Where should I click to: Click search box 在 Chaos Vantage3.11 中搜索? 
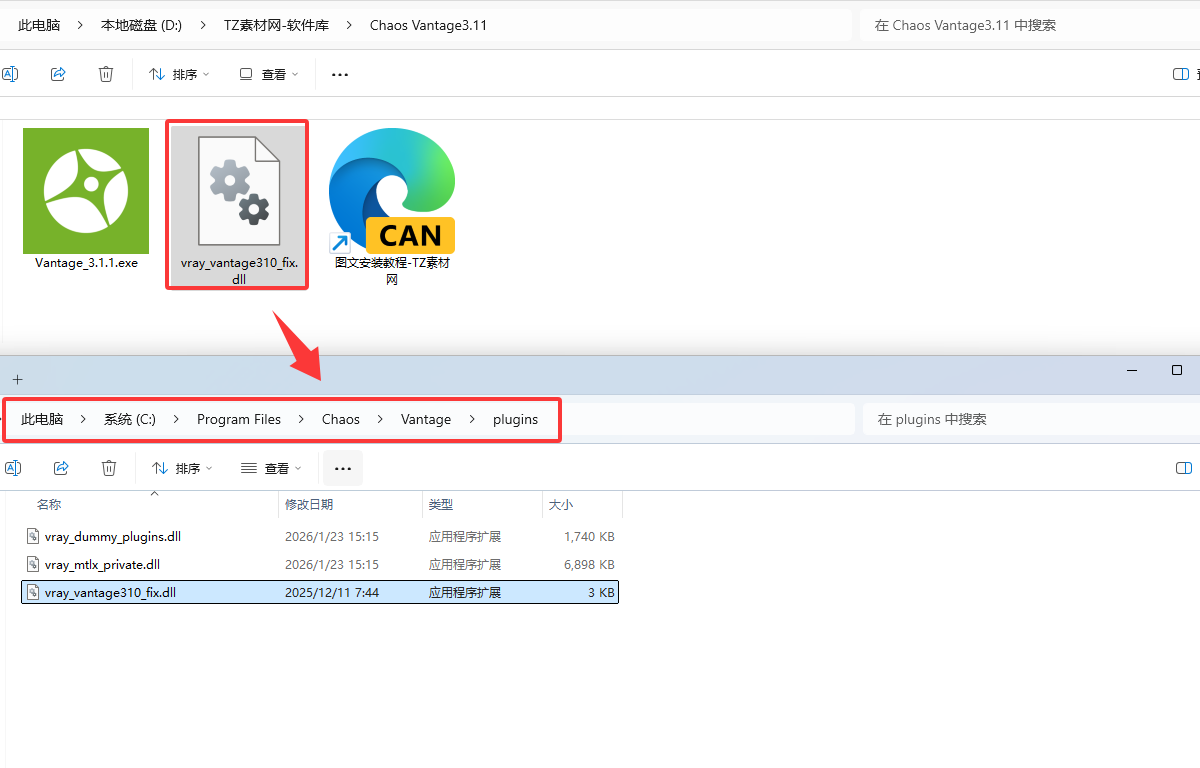coord(1030,25)
